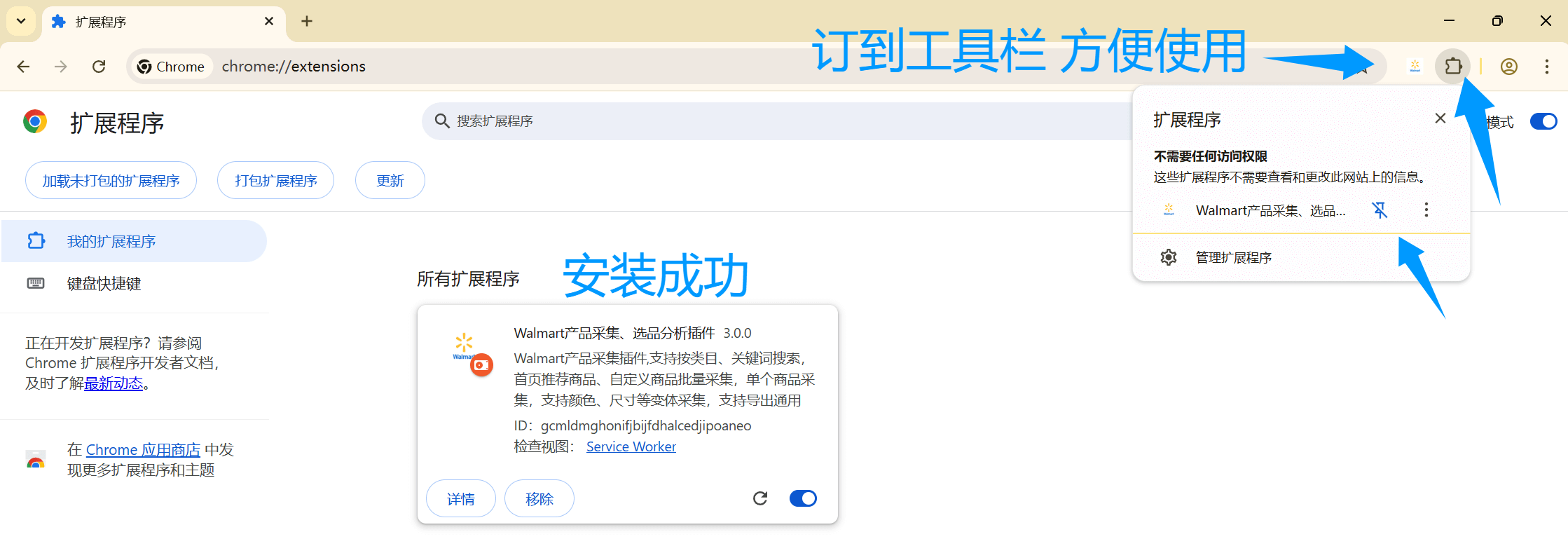
Task: Click the Walmart extension card icon
Action: point(472,353)
